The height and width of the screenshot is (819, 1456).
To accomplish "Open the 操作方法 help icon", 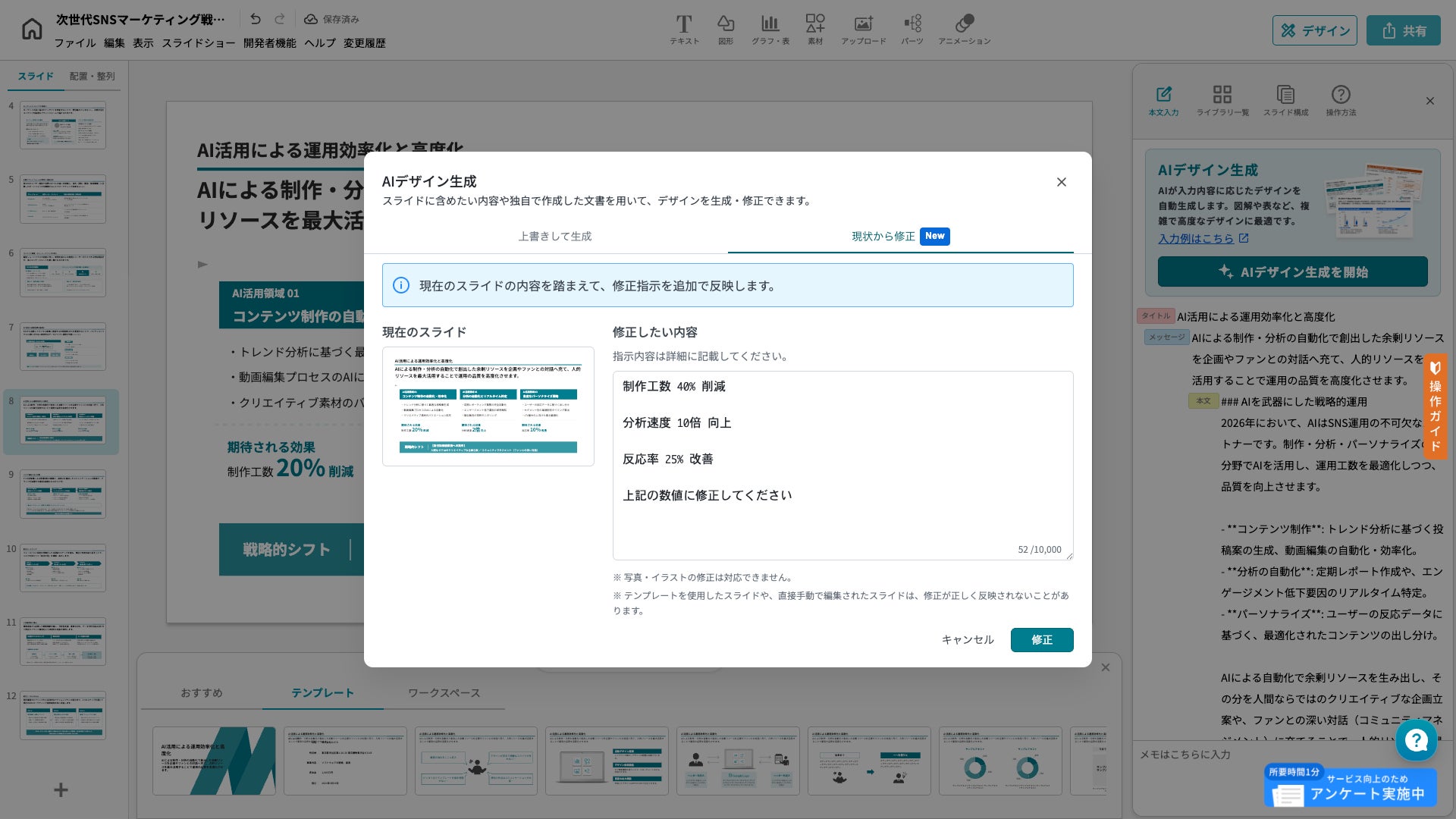I will (x=1341, y=101).
